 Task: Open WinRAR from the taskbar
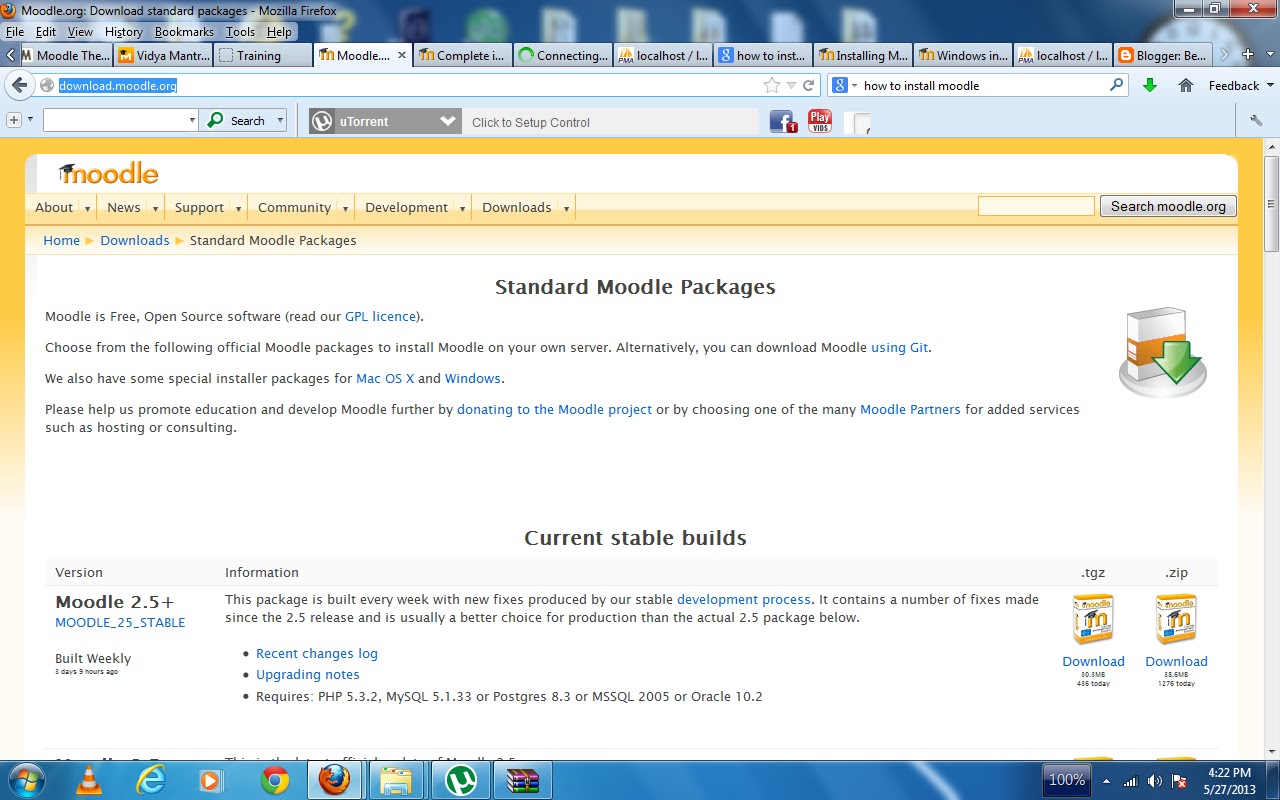click(x=522, y=779)
